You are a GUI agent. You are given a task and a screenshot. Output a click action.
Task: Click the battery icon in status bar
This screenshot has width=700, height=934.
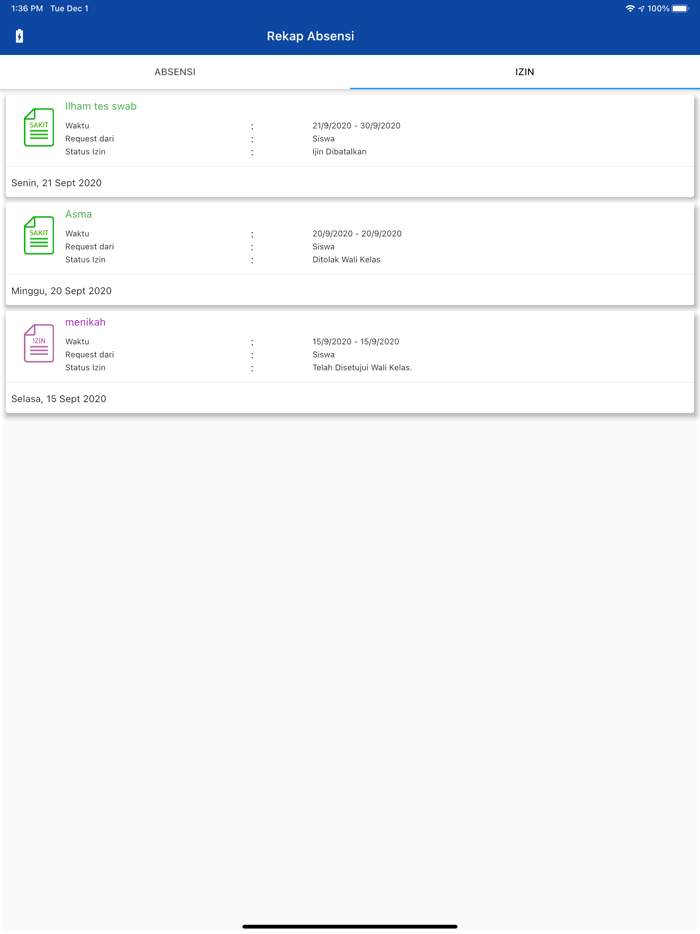[680, 9]
